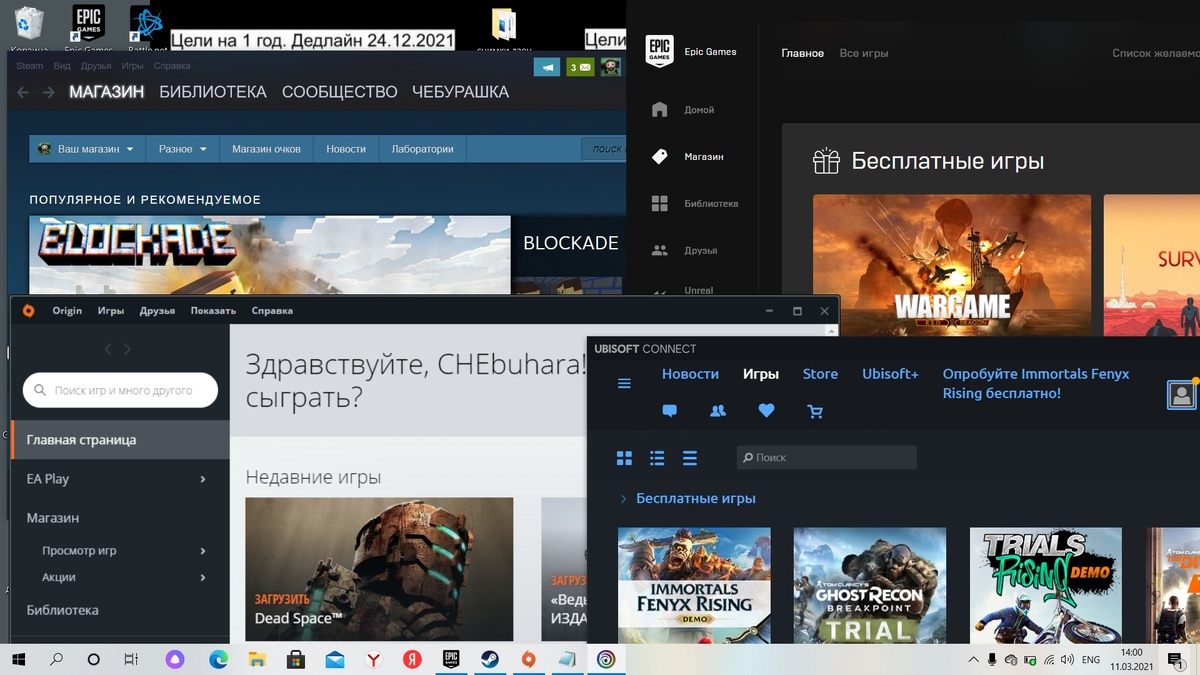This screenshot has height=675, width=1200.
Task: Click Ubisoft Connect icon in taskbar
Action: click(606, 660)
